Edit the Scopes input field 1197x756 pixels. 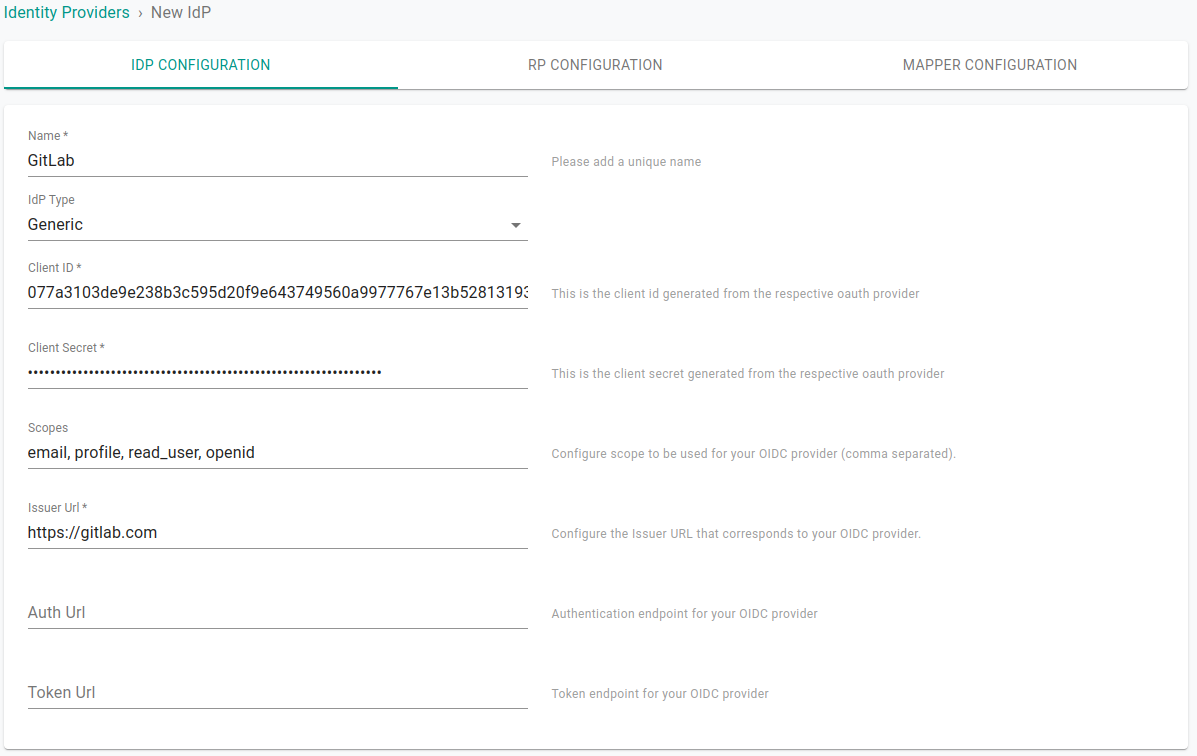pyautogui.click(x=277, y=453)
